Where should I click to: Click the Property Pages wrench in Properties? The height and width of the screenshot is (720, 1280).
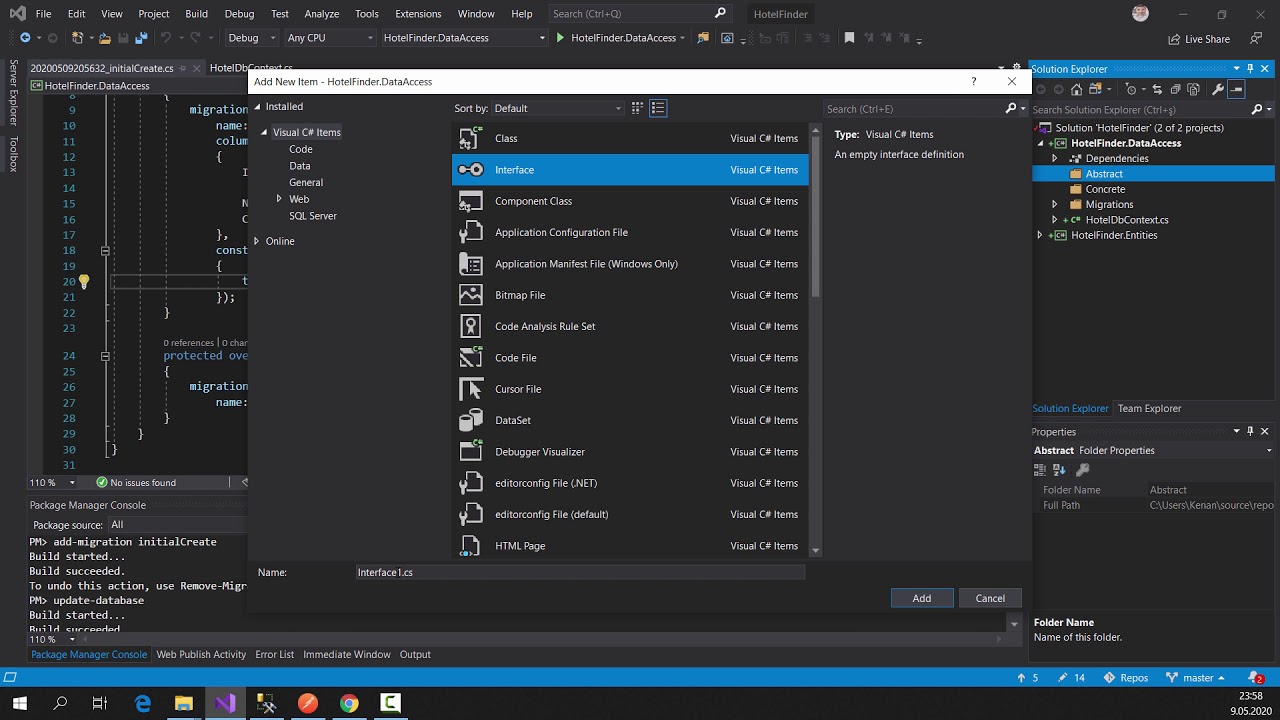1082,469
